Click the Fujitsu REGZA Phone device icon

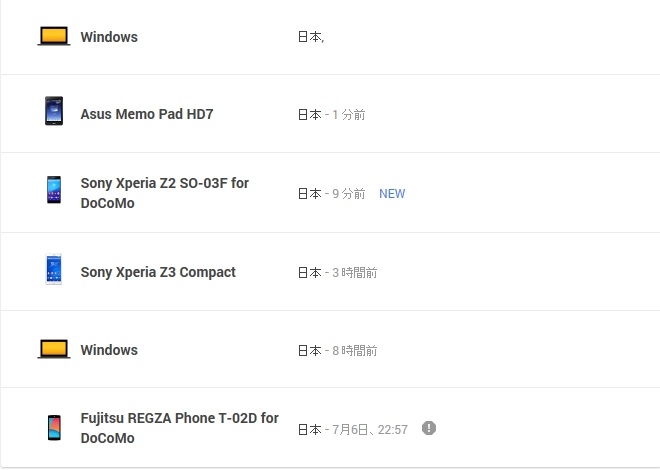[53, 428]
